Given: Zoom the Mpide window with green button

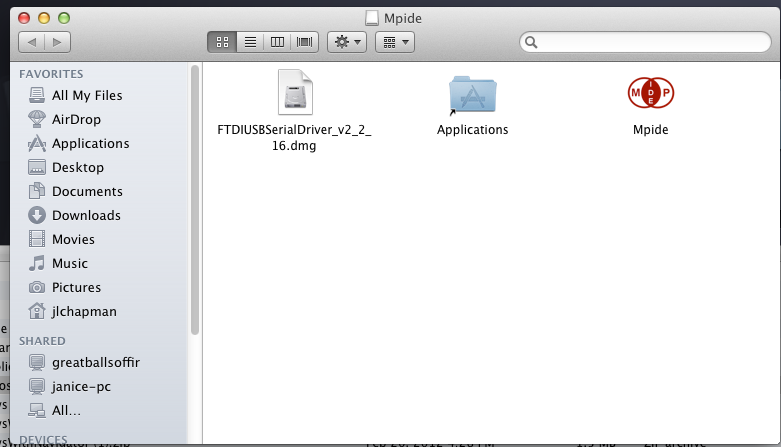Looking at the screenshot, I should (x=64, y=18).
